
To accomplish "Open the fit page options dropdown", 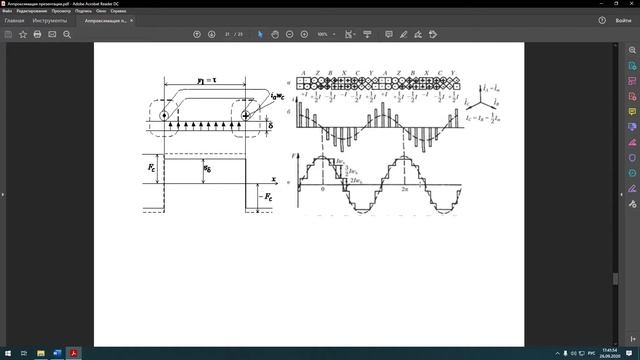I will coord(350,35).
